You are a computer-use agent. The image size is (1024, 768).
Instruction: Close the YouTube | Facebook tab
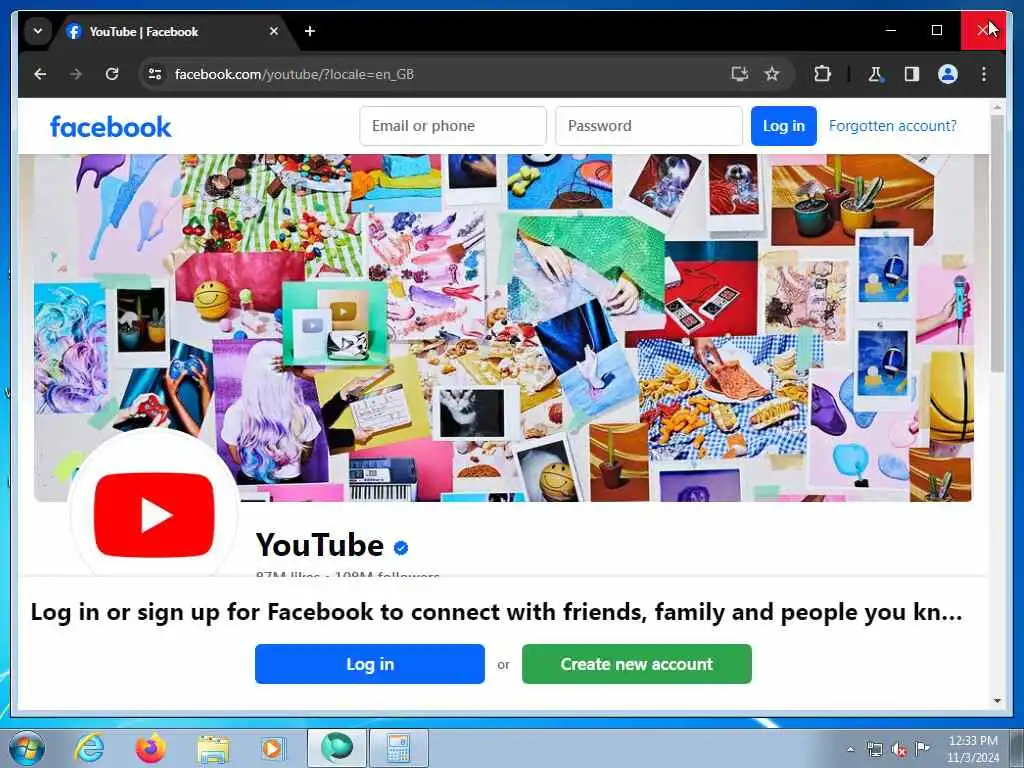tap(274, 31)
